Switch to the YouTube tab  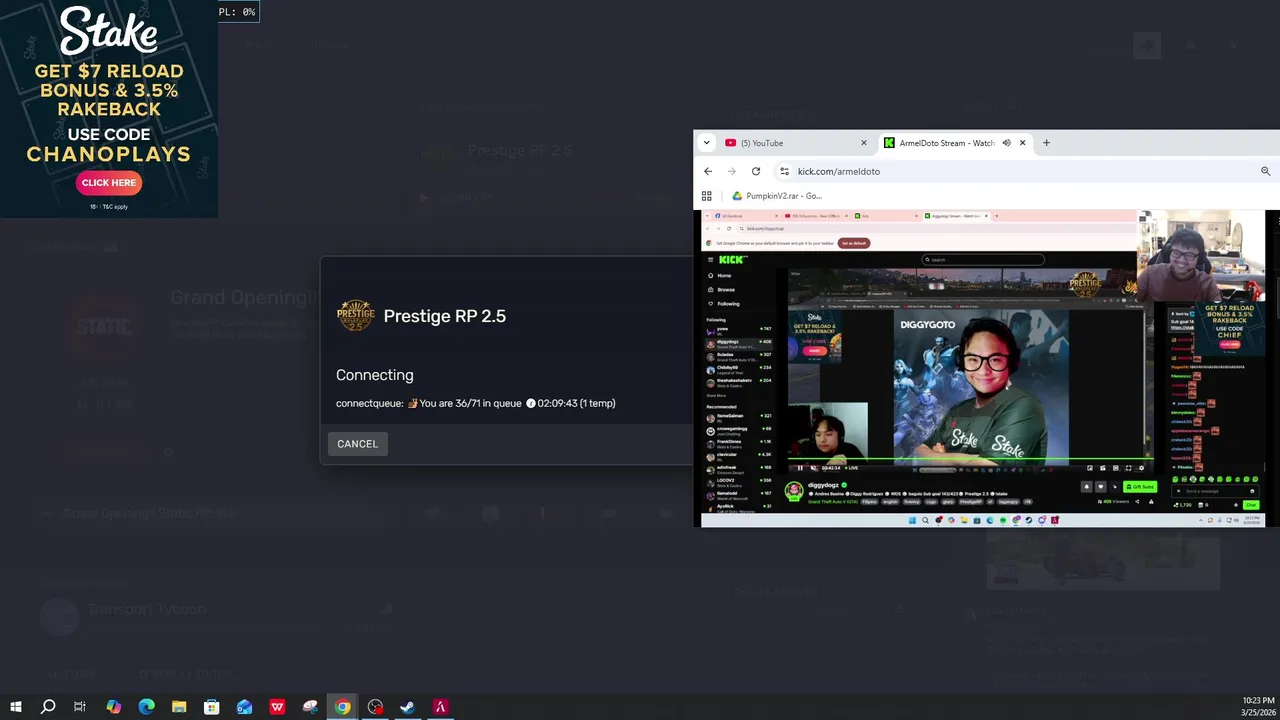coord(796,143)
